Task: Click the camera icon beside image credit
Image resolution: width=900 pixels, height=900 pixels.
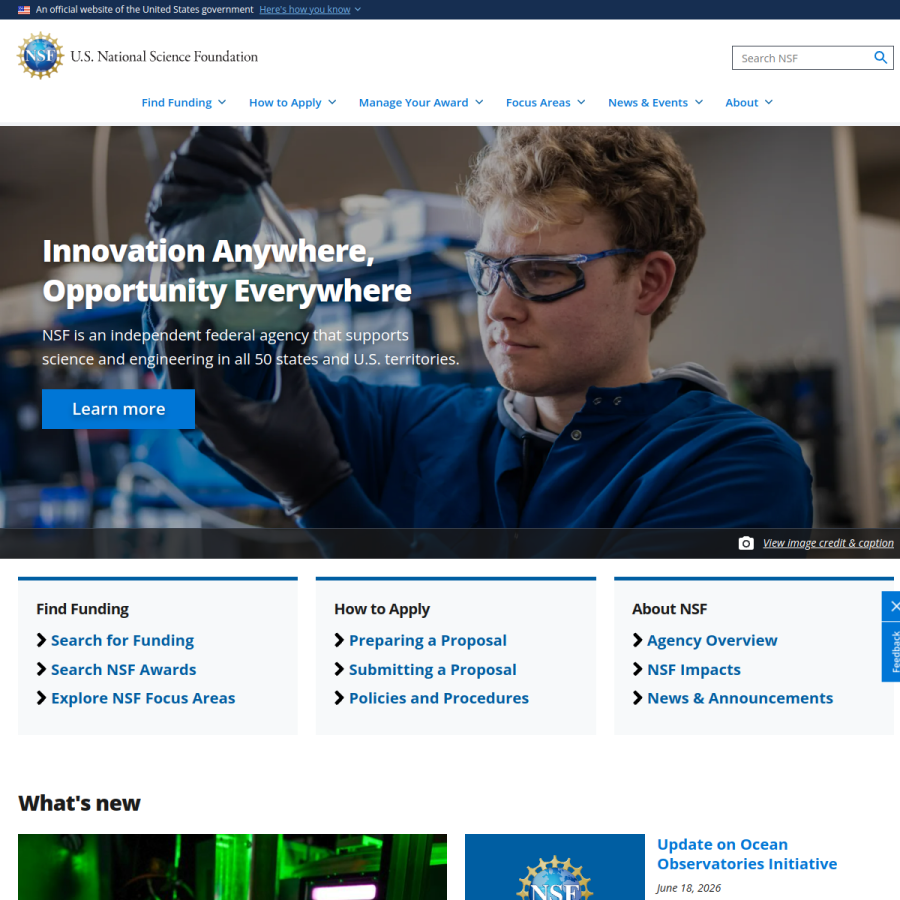Action: 746,543
